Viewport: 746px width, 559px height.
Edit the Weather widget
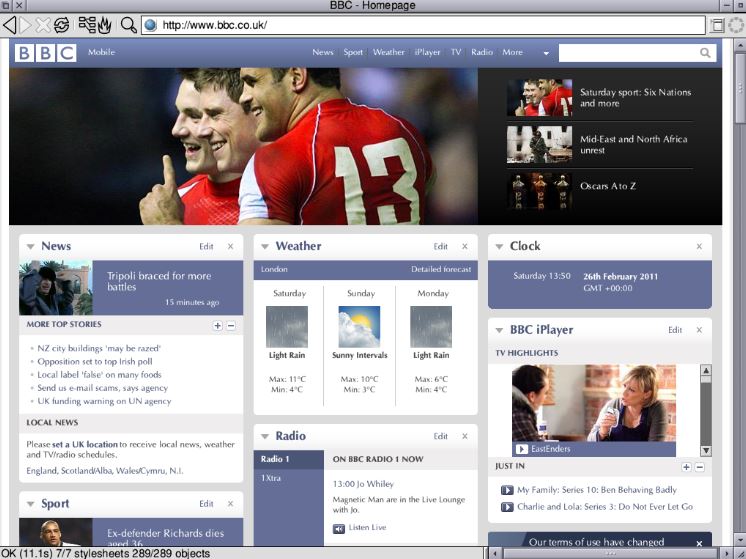tap(441, 246)
